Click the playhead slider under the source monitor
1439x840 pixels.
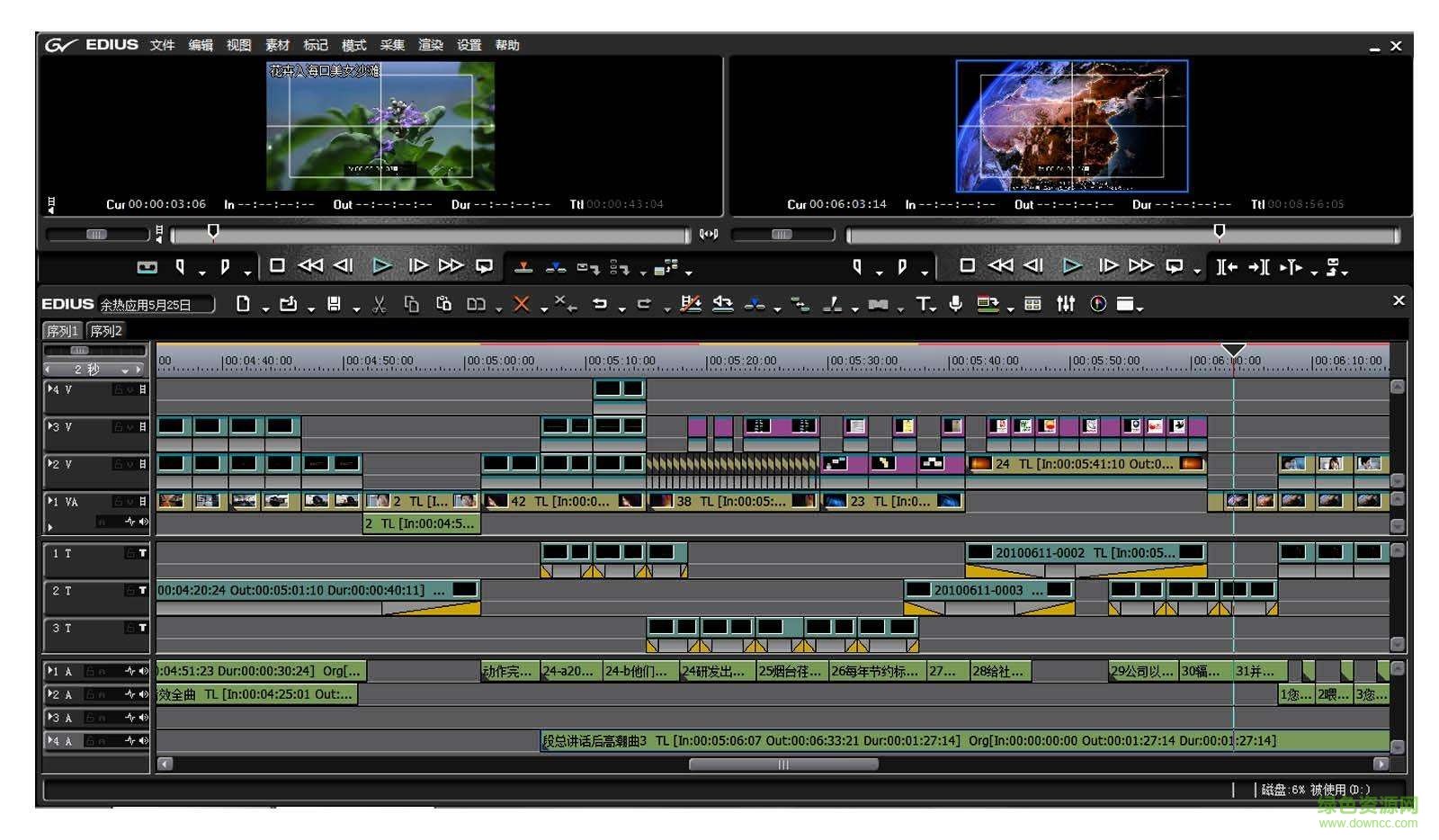[x=212, y=231]
